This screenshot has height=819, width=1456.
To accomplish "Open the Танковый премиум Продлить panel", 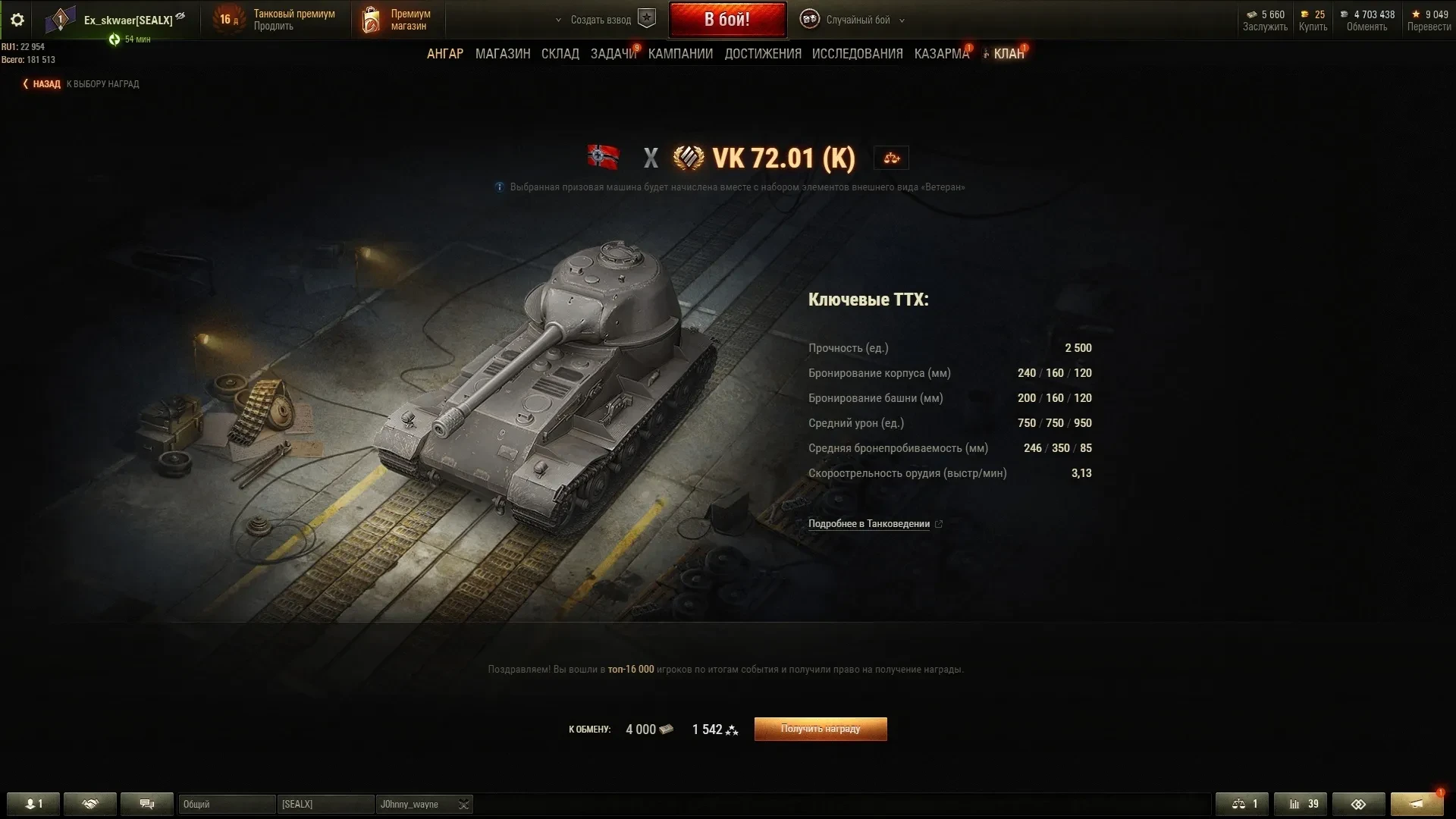I will (276, 20).
